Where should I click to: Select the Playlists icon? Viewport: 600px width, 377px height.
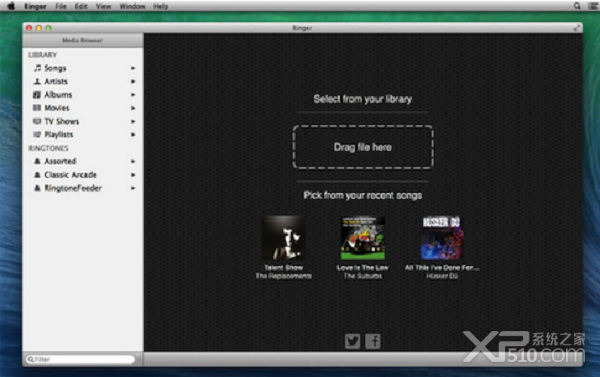37,134
